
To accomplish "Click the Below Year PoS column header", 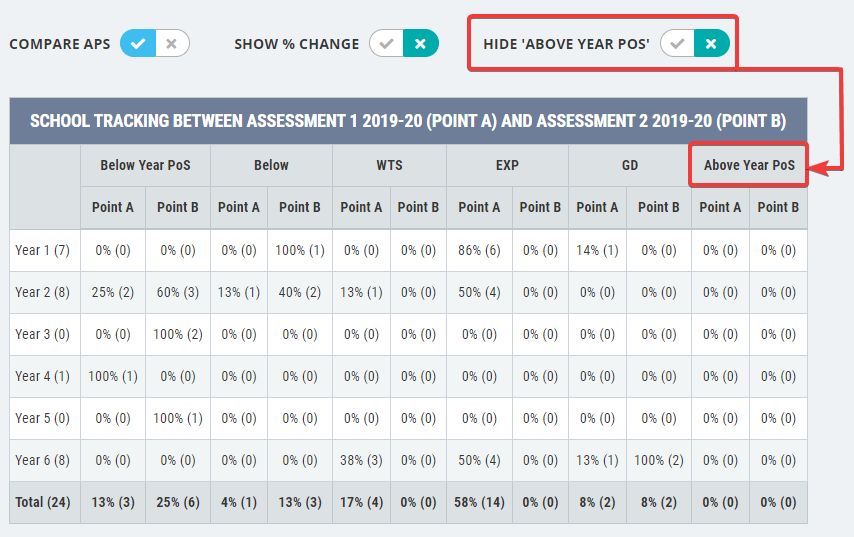I will click(145, 165).
